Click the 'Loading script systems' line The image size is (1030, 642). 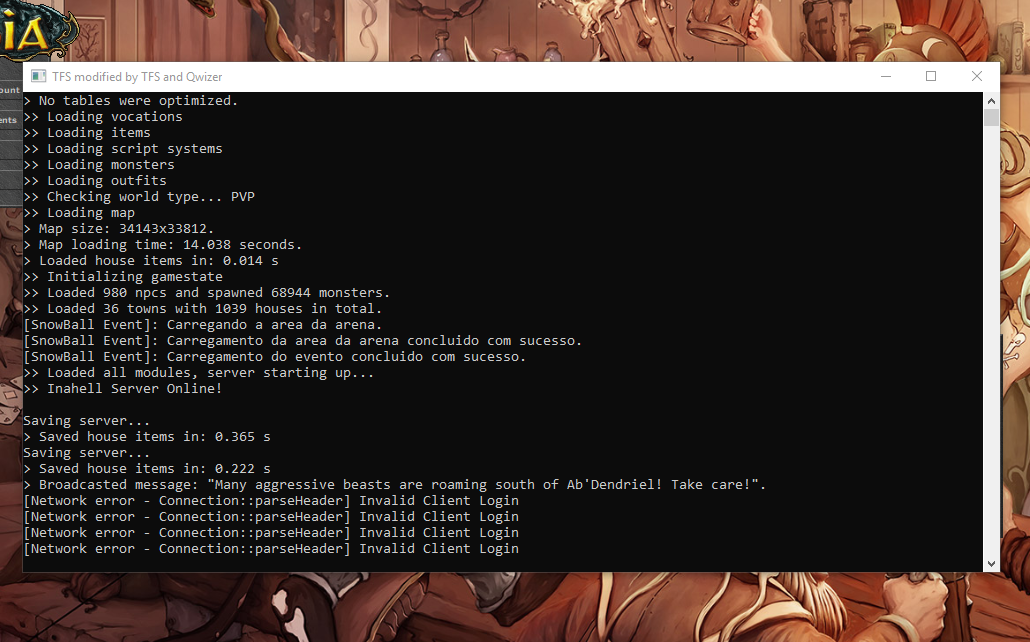(123, 149)
